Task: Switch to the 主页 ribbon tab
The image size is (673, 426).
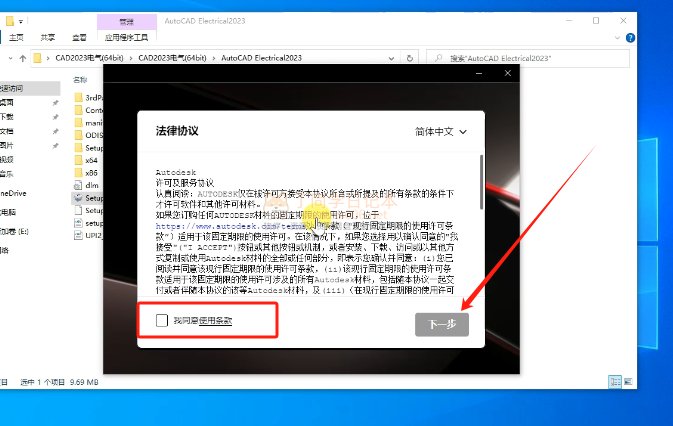Action: [x=16, y=38]
